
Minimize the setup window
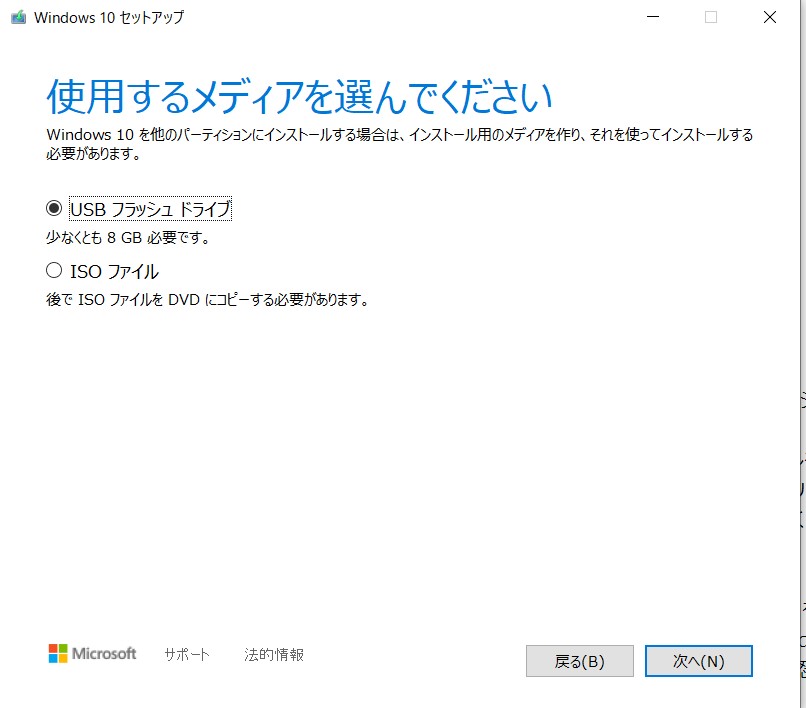click(653, 17)
